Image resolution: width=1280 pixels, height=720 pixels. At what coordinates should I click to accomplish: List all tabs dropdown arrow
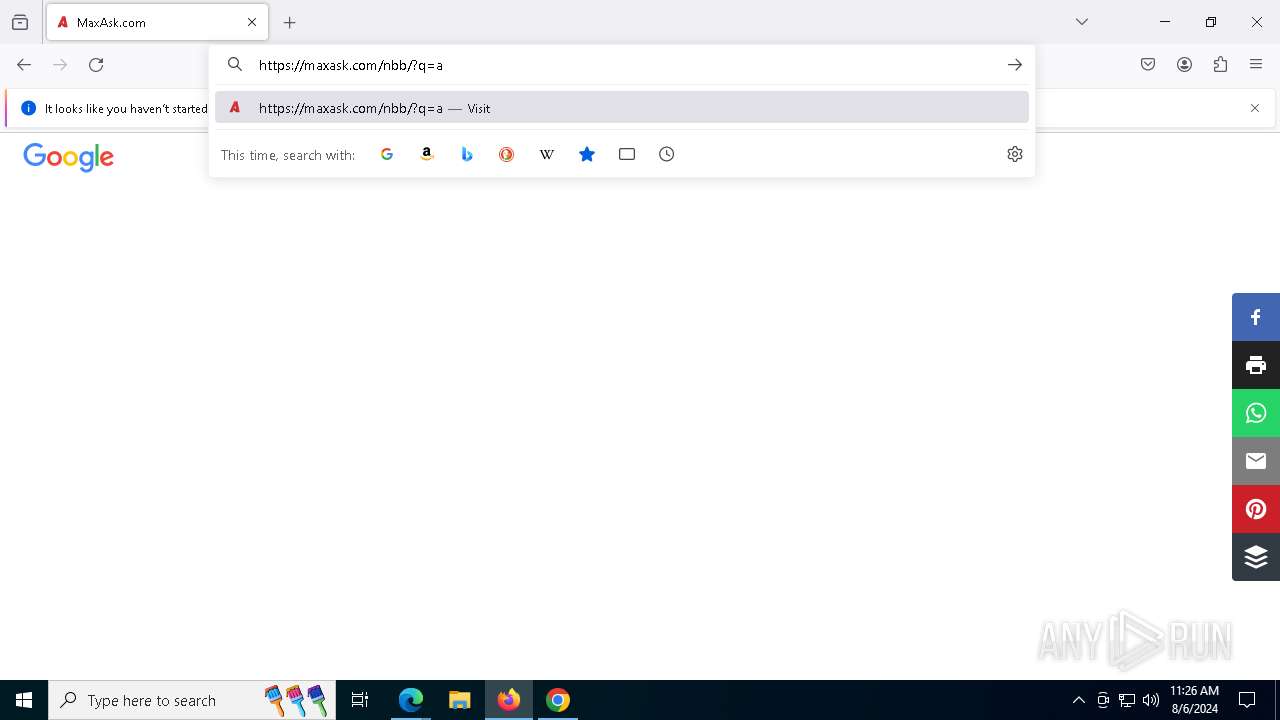pyautogui.click(x=1082, y=22)
